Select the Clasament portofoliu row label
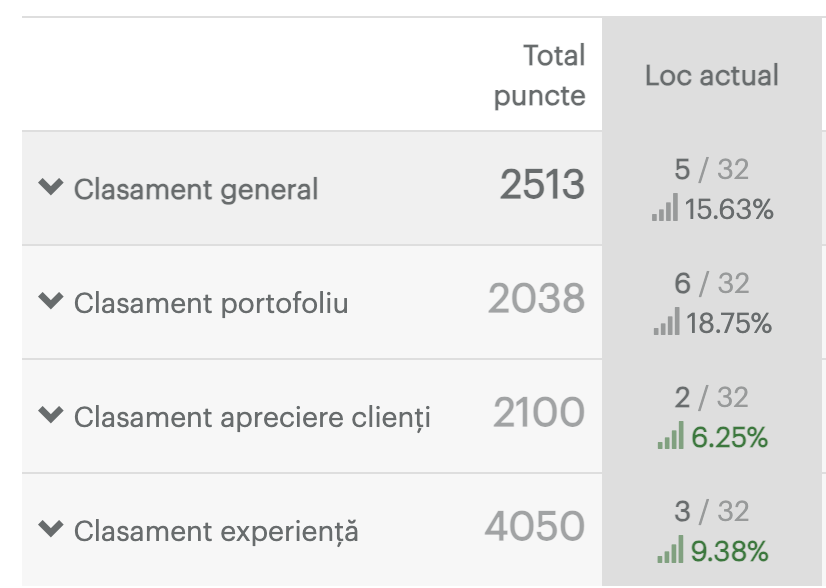This screenshot has height=588, width=826. [211, 303]
